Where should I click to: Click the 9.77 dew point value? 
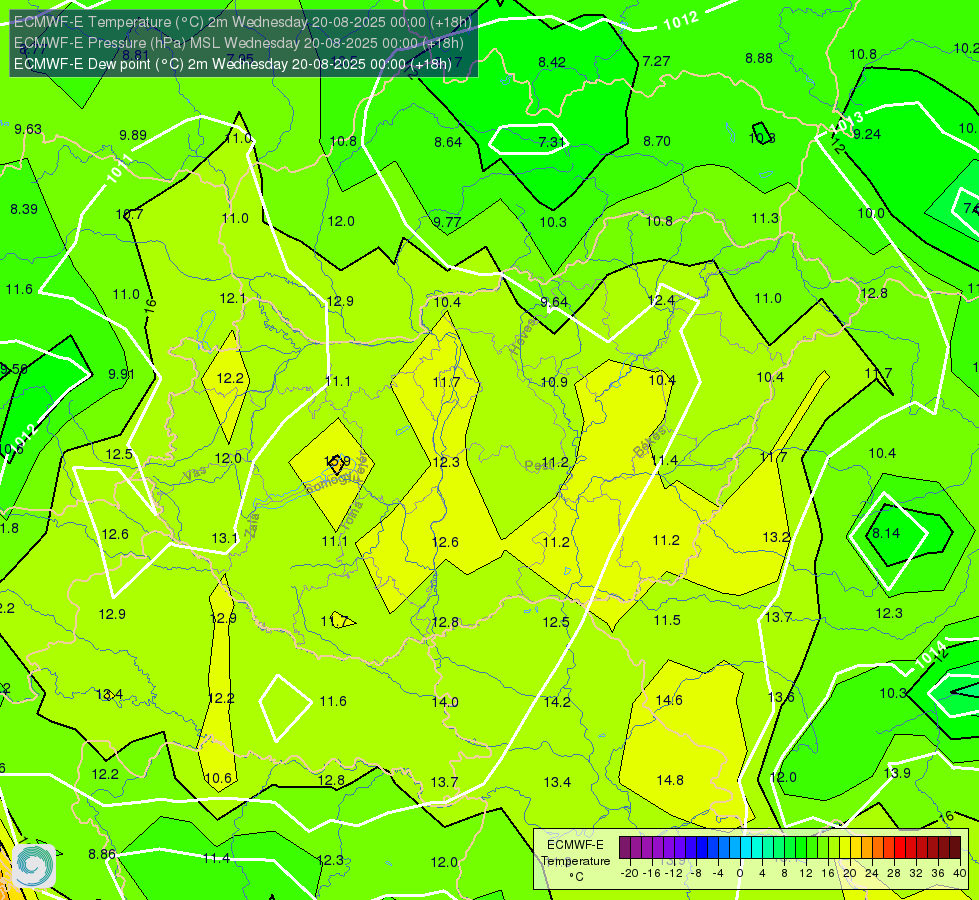tap(447, 222)
